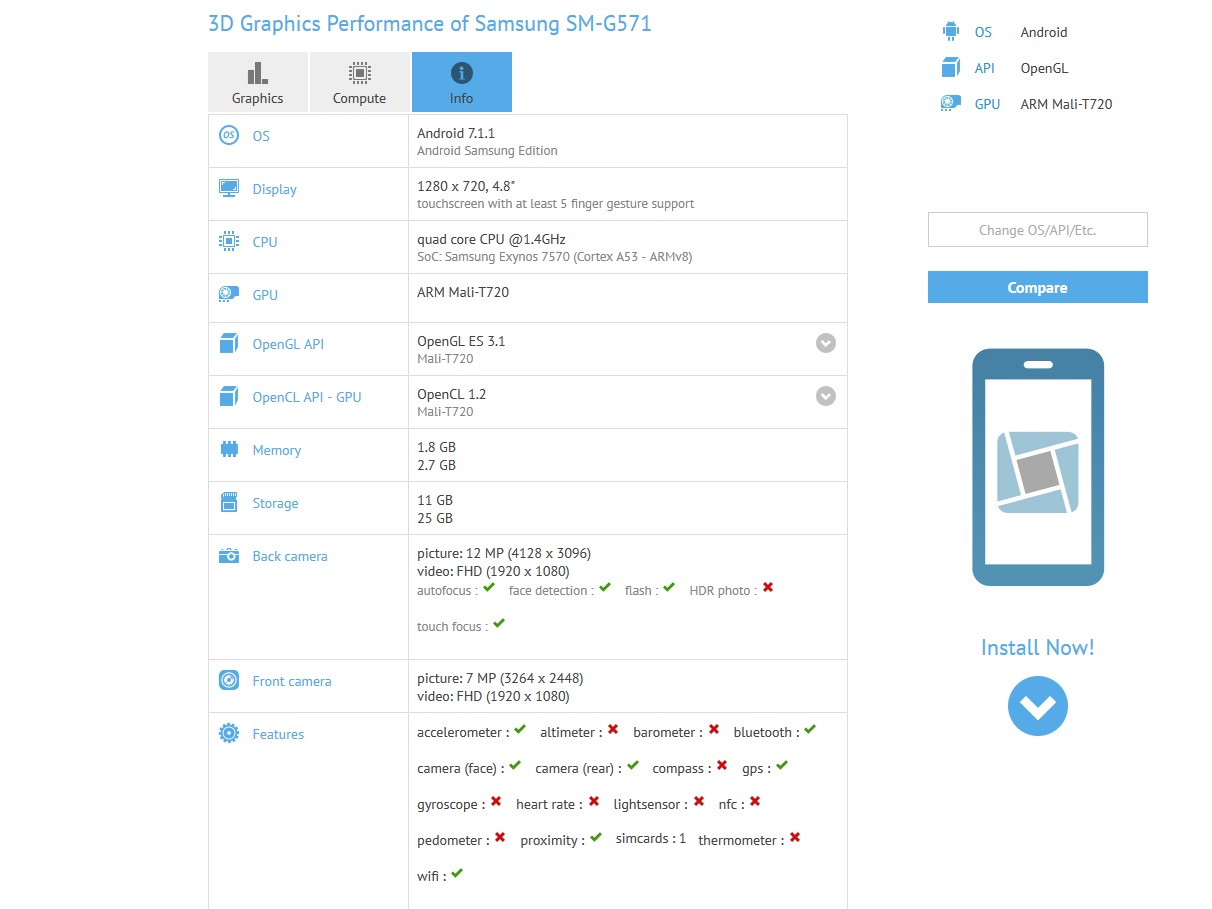This screenshot has height=909, width=1212.
Task: Expand the OpenCL 1.2 details
Action: (826, 396)
